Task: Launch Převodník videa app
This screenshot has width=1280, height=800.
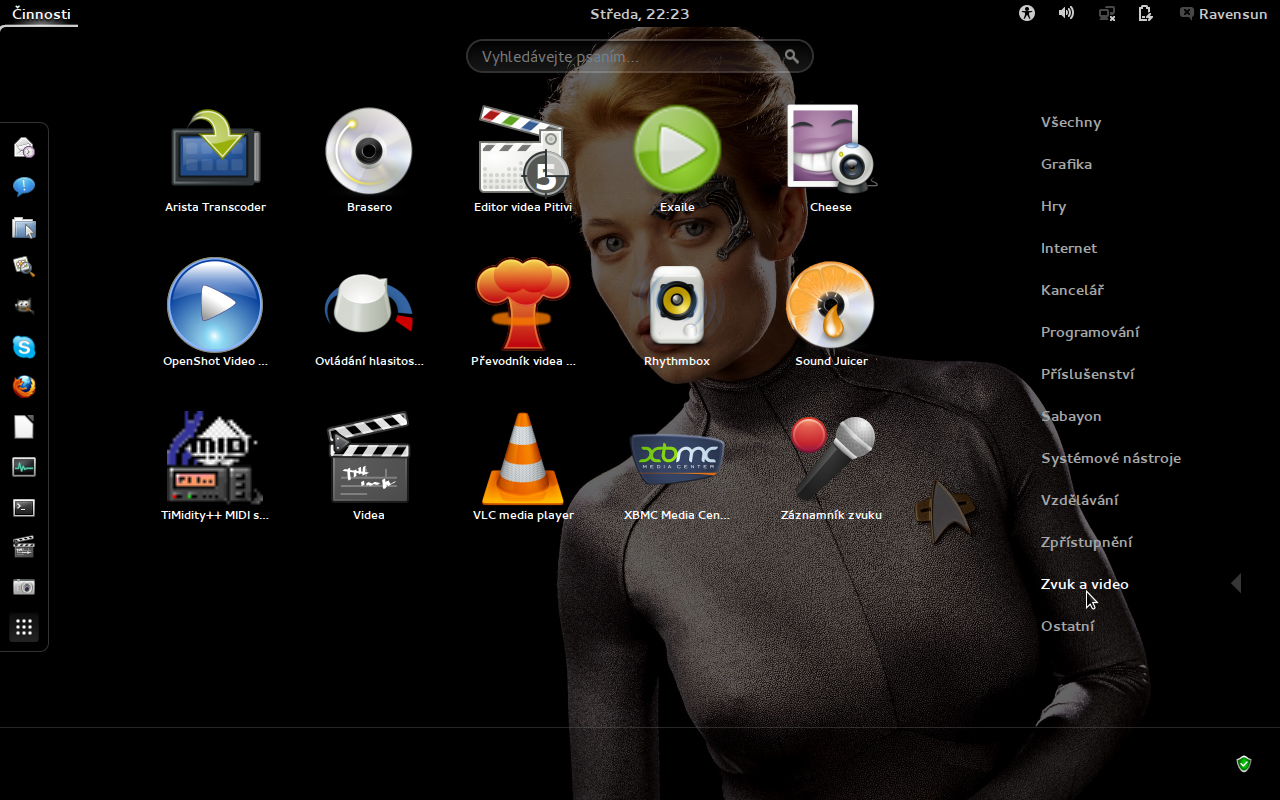Action: pos(523,314)
